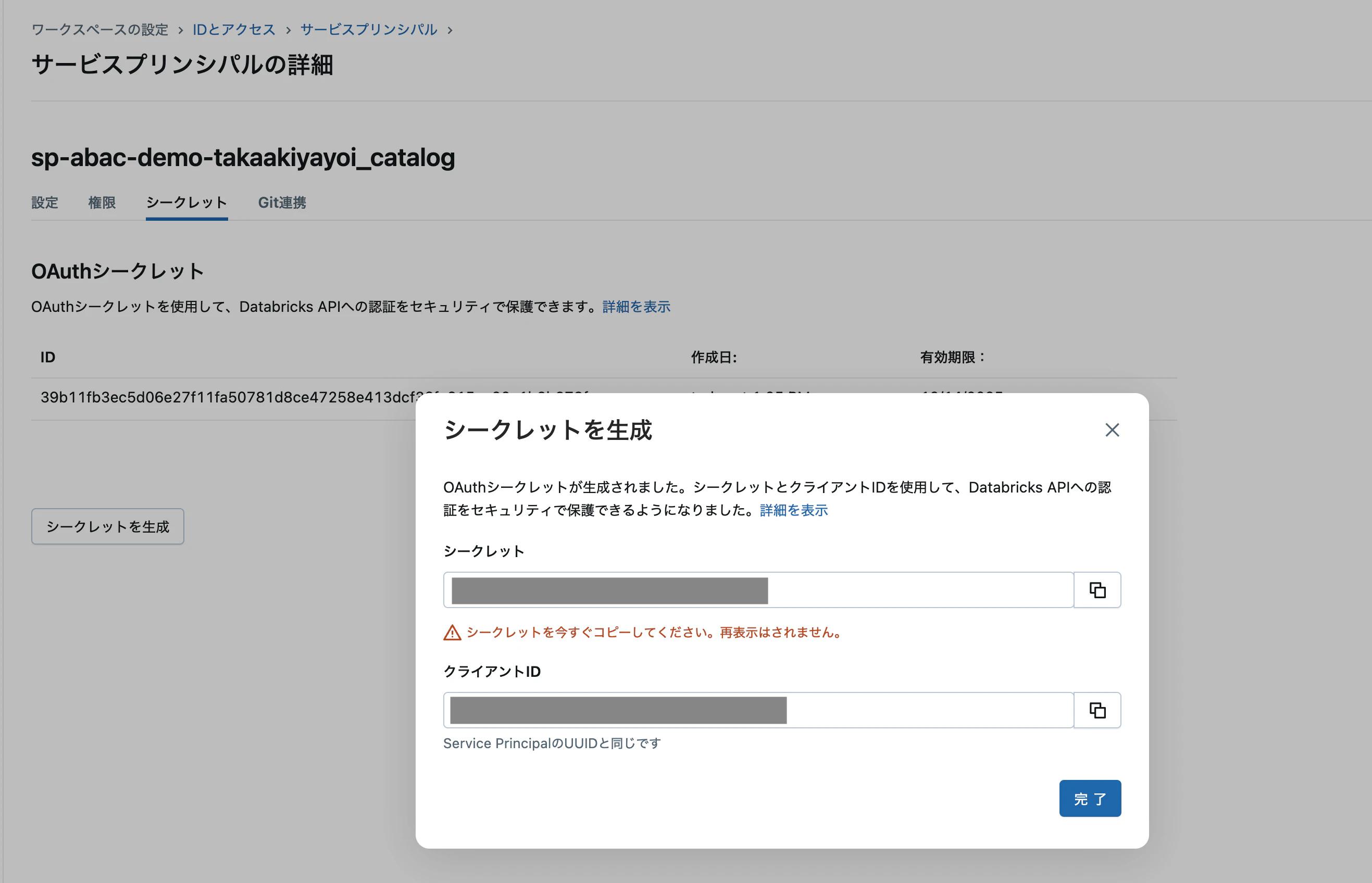Screen dimensions: 1372x883
Task: Click the ID column header
Action: (47, 357)
